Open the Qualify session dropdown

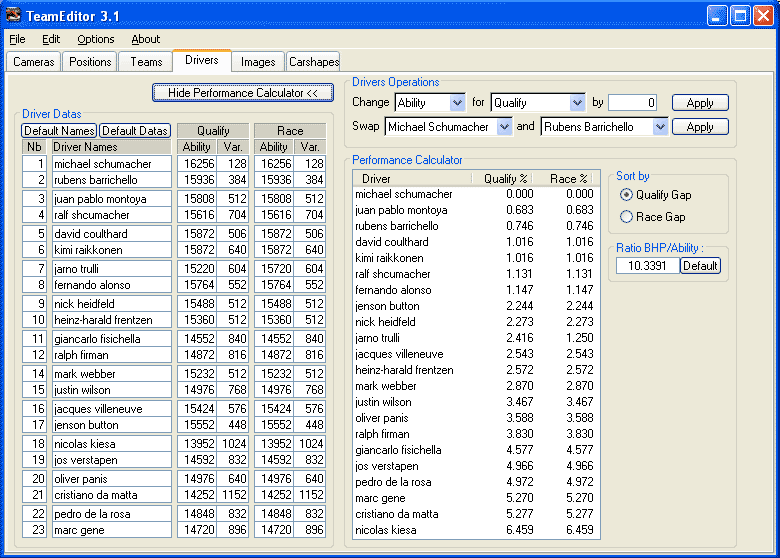pyautogui.click(x=577, y=102)
